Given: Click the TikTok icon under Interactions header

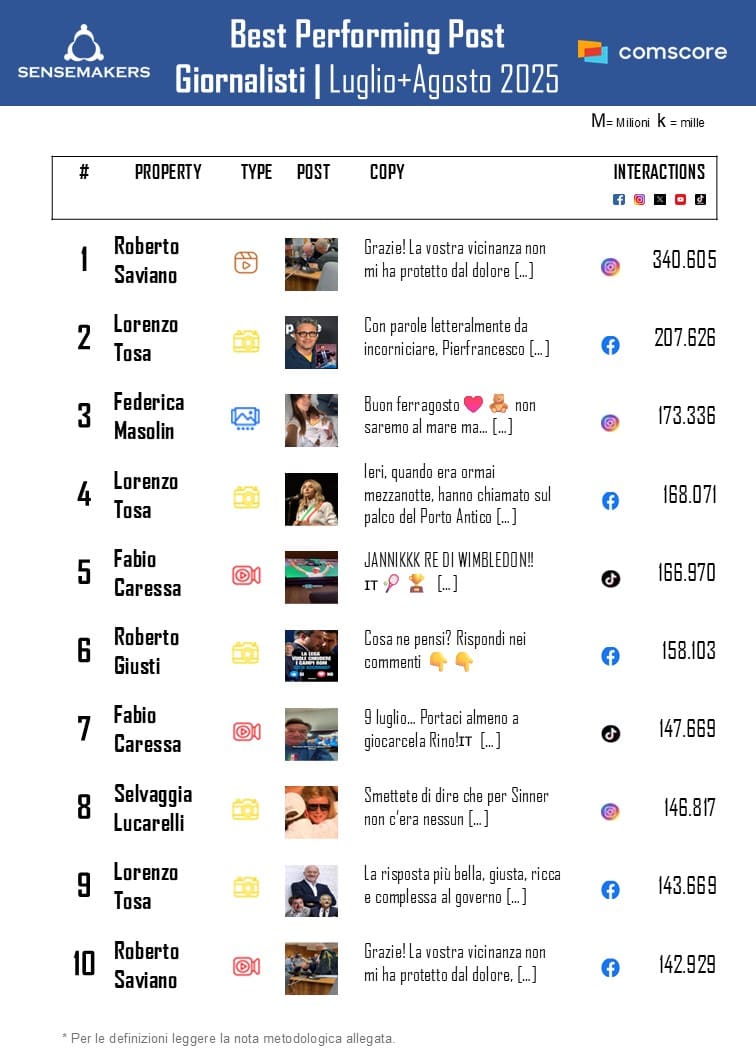Looking at the screenshot, I should 700,199.
